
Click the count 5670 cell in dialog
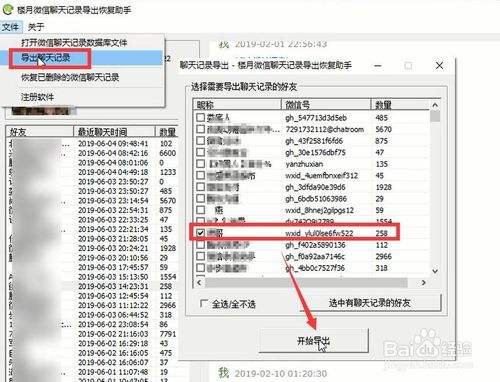[383, 129]
